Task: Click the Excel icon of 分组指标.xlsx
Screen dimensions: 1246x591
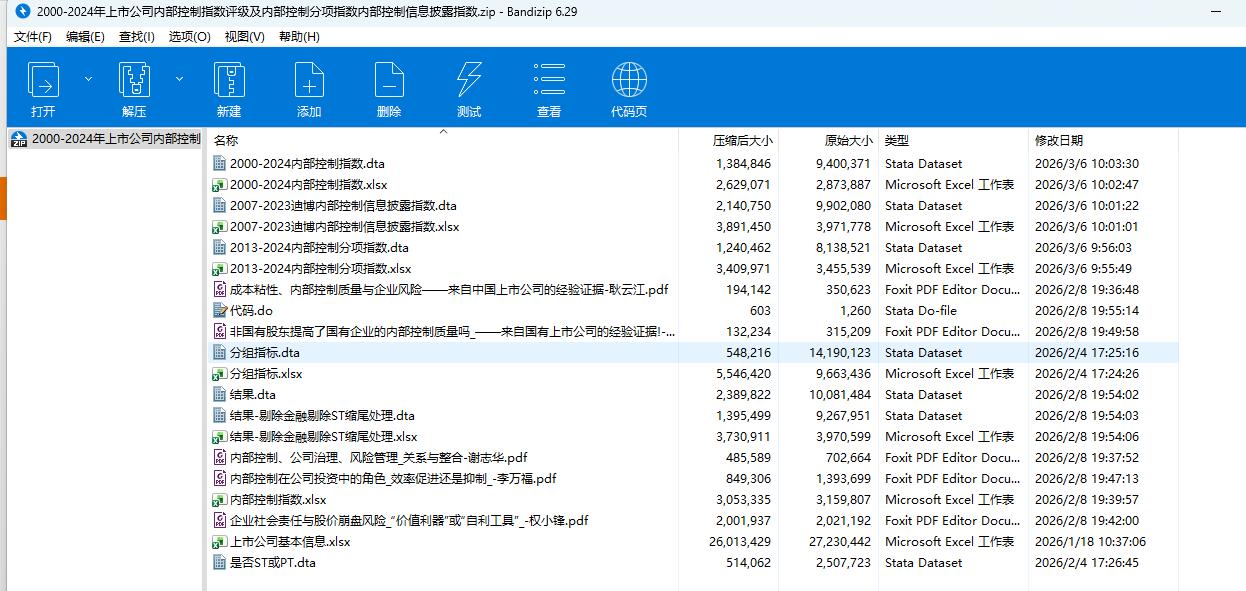Action: click(x=220, y=373)
